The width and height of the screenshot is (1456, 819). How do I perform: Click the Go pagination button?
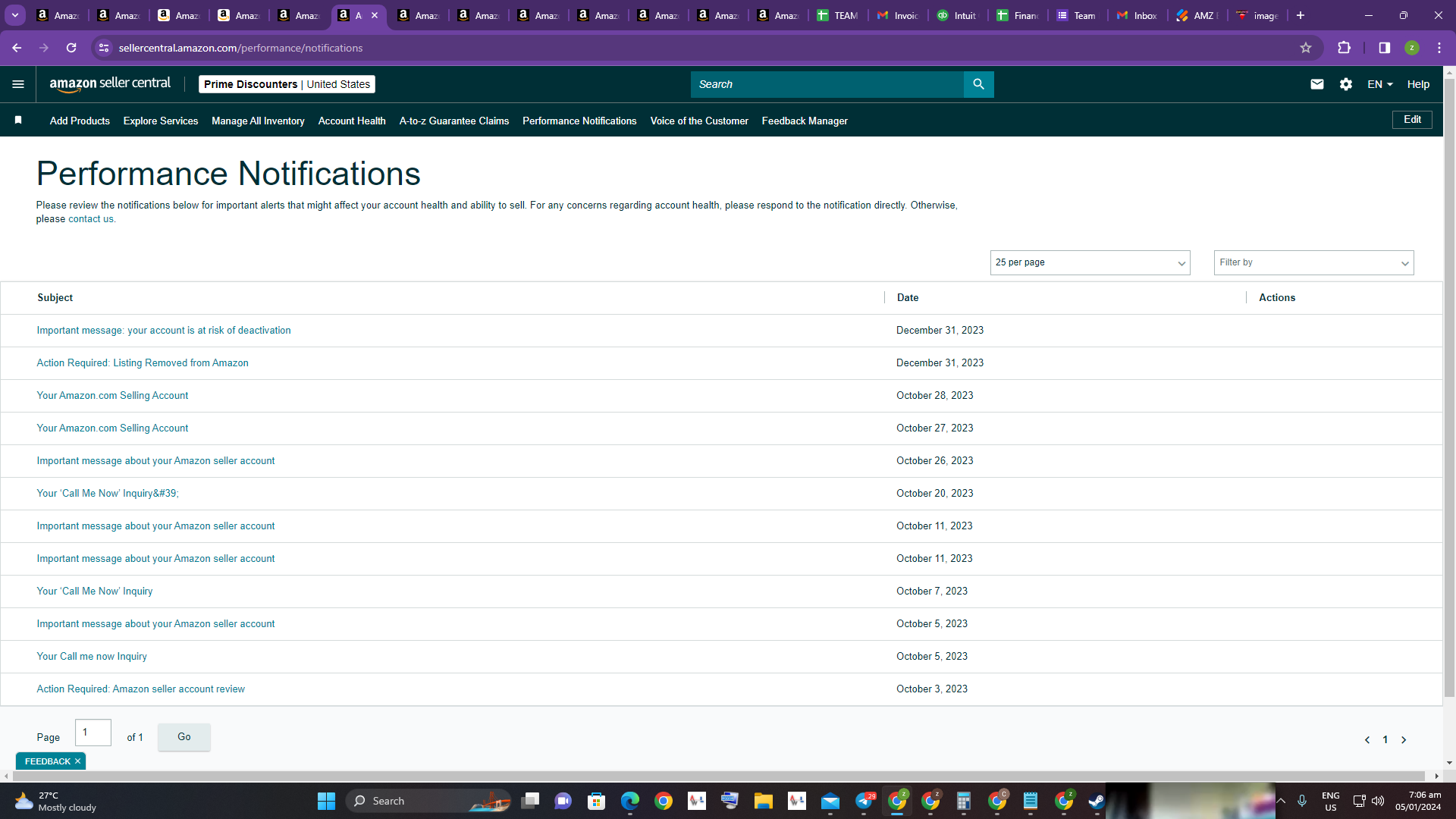(184, 737)
